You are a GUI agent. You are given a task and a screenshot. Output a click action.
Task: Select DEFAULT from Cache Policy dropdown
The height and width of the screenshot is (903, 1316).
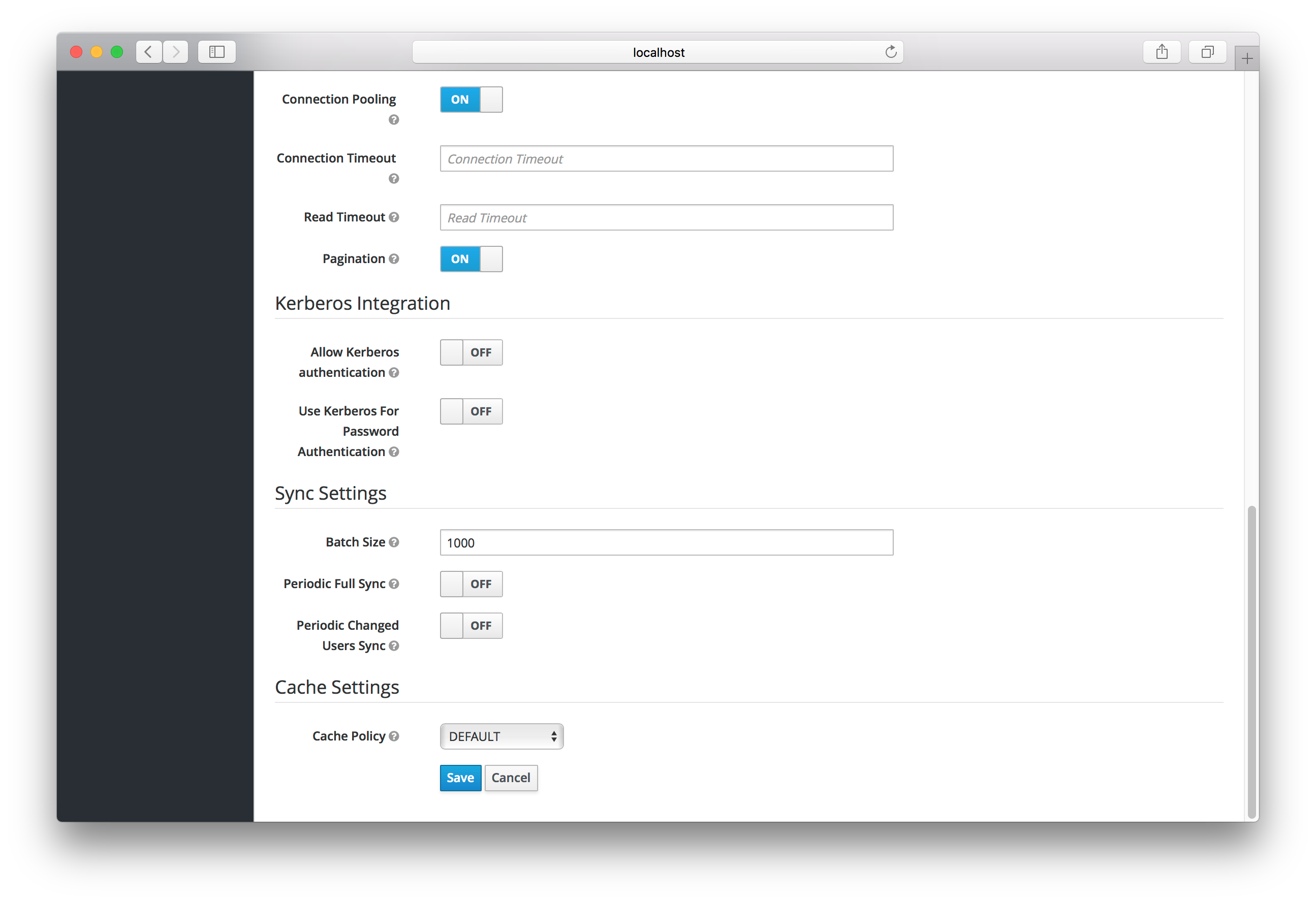[x=500, y=736]
